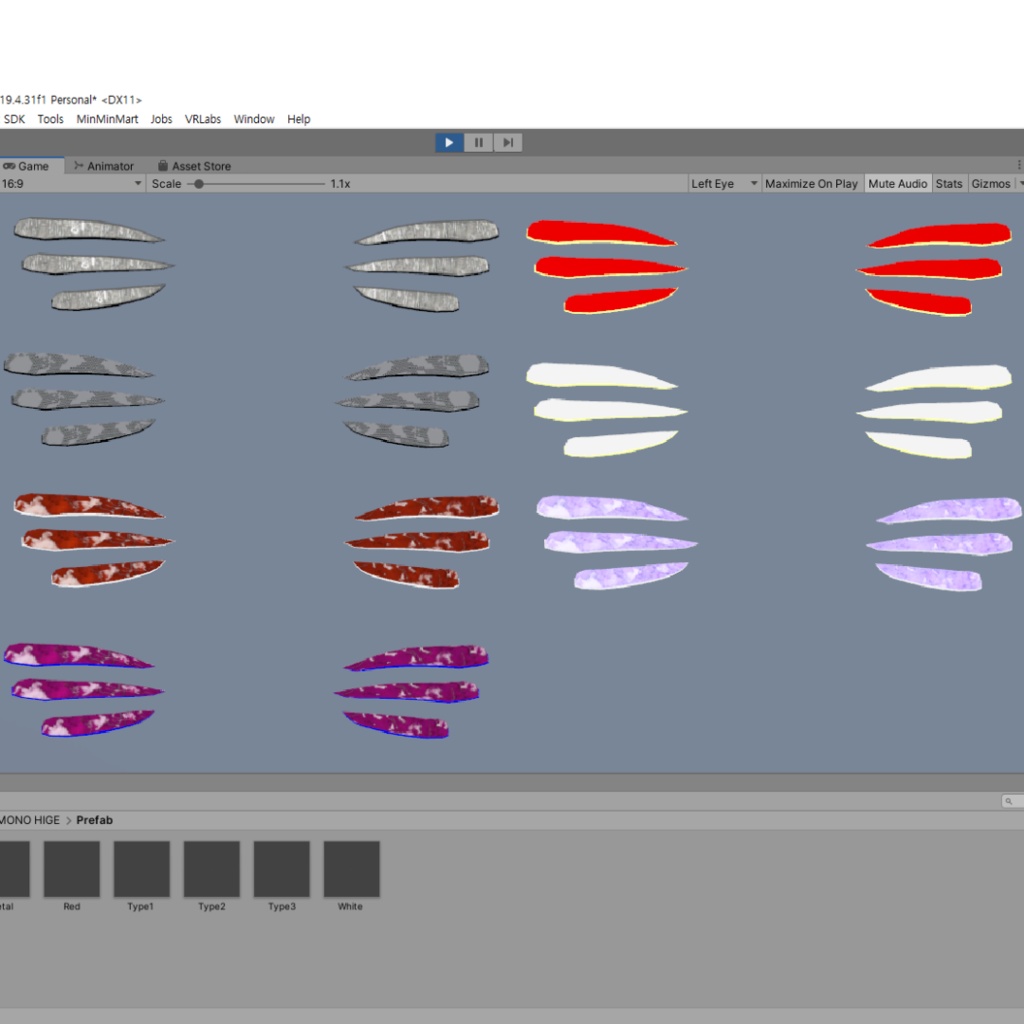Image resolution: width=1024 pixels, height=1024 pixels.
Task: Start Play mode with the play button
Action: (x=449, y=142)
